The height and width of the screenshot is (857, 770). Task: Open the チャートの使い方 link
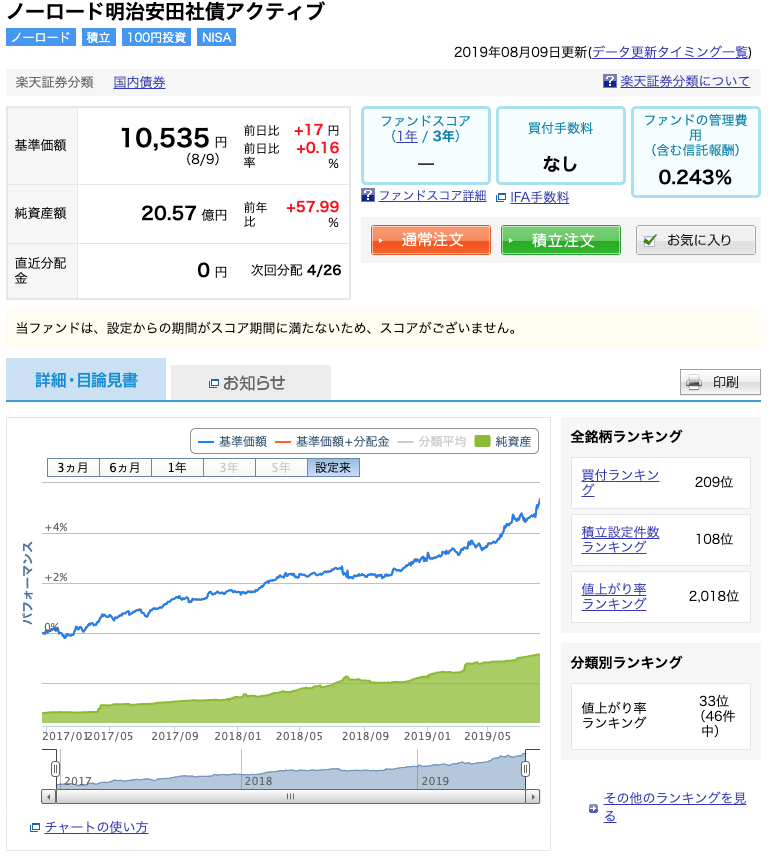pyautogui.click(x=97, y=827)
